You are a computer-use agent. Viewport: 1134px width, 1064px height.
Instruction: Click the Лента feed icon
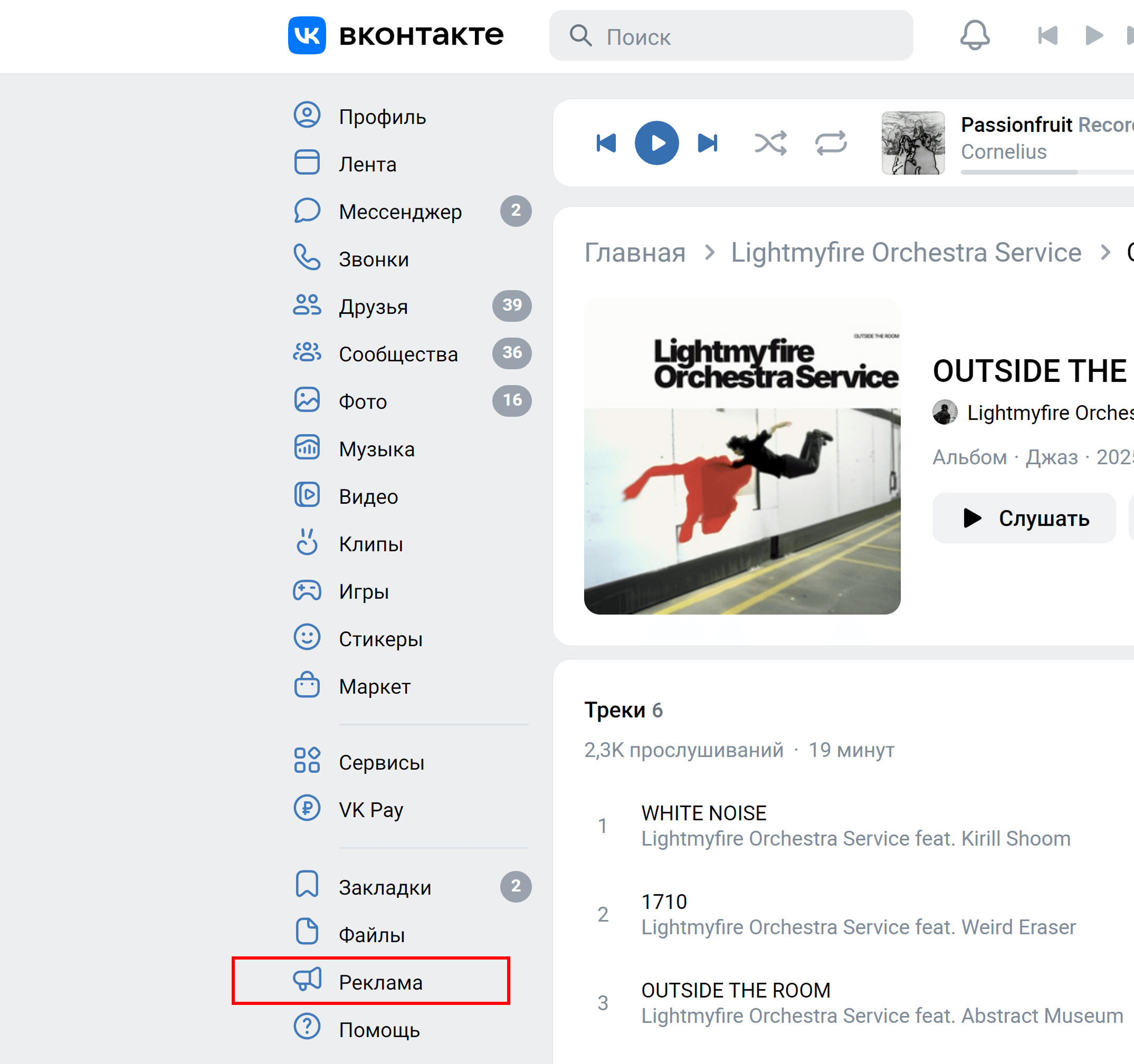[x=307, y=163]
